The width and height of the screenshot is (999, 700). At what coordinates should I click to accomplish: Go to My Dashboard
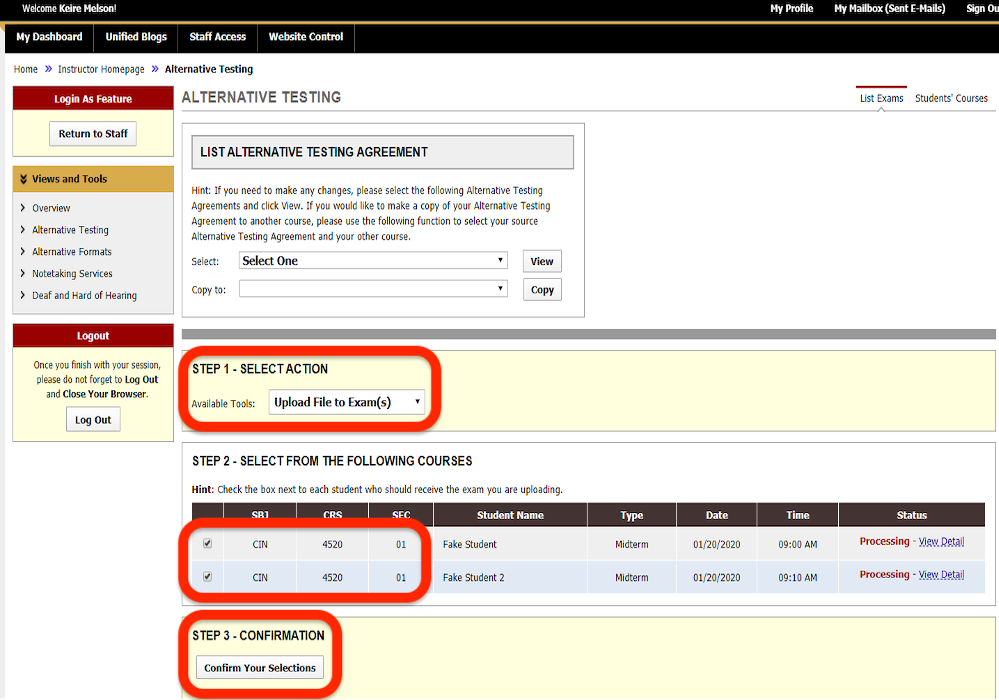tap(48, 37)
